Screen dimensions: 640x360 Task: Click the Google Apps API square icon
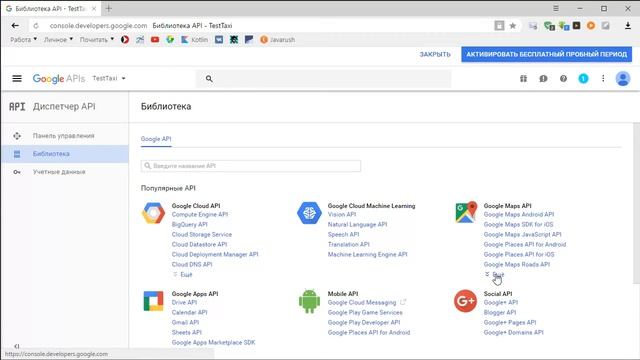point(153,301)
